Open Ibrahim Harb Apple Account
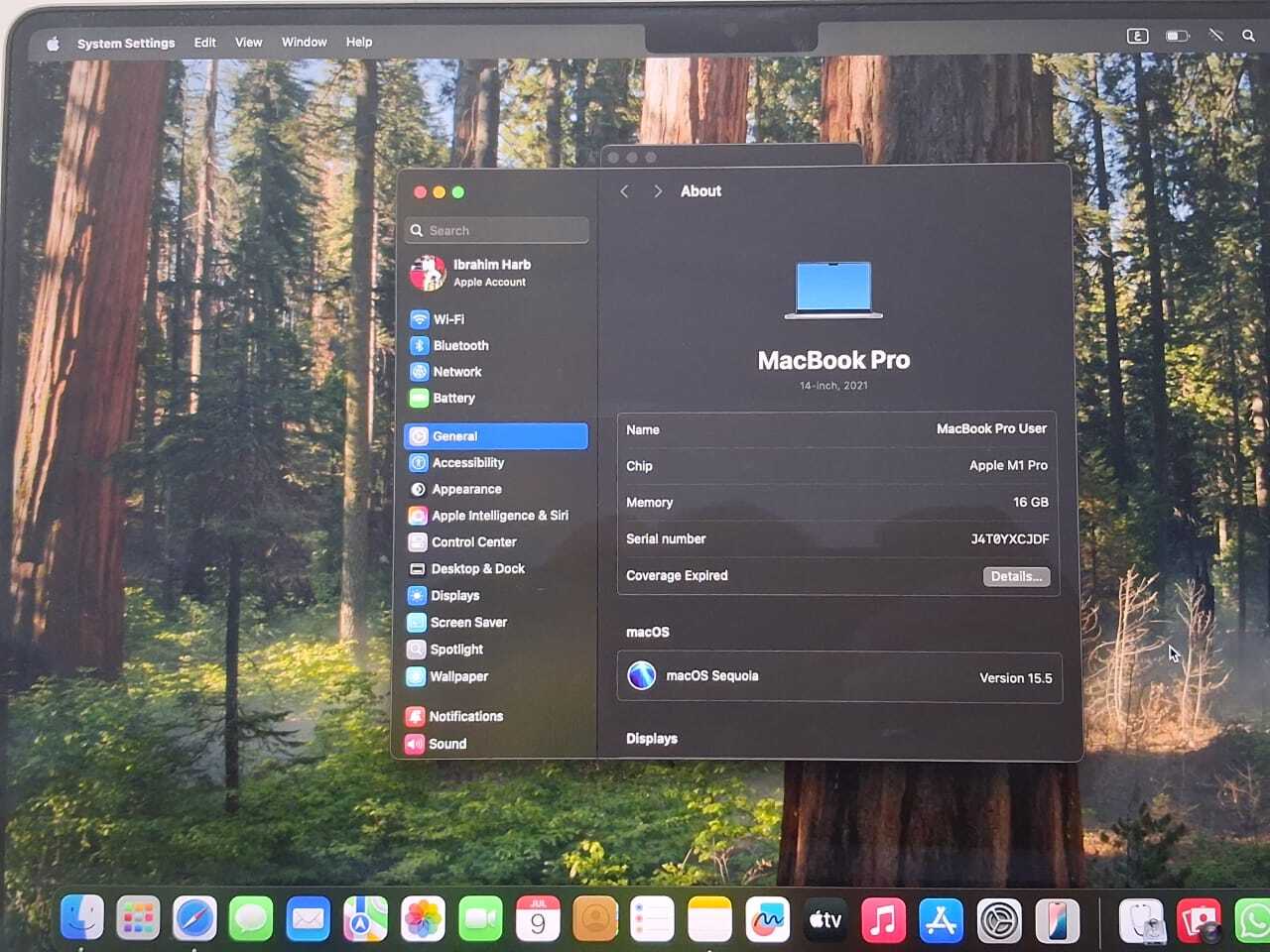This screenshot has height=952, width=1270. point(491,273)
